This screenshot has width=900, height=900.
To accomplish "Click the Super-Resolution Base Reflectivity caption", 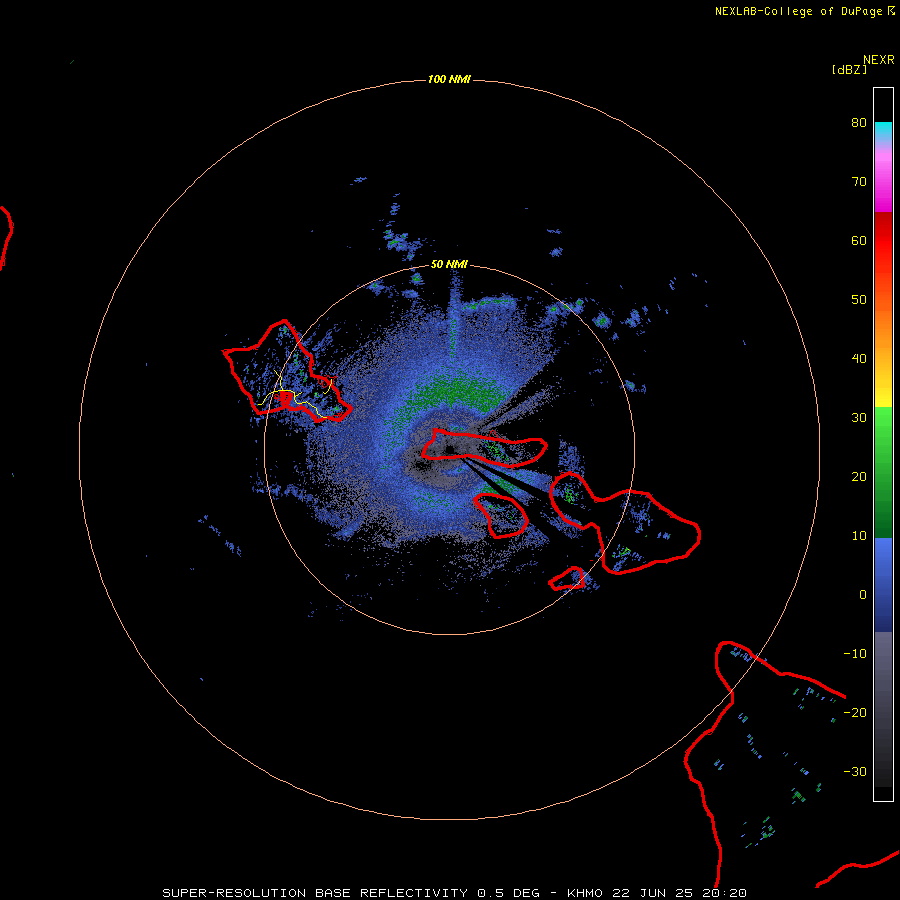I will pos(454,893).
